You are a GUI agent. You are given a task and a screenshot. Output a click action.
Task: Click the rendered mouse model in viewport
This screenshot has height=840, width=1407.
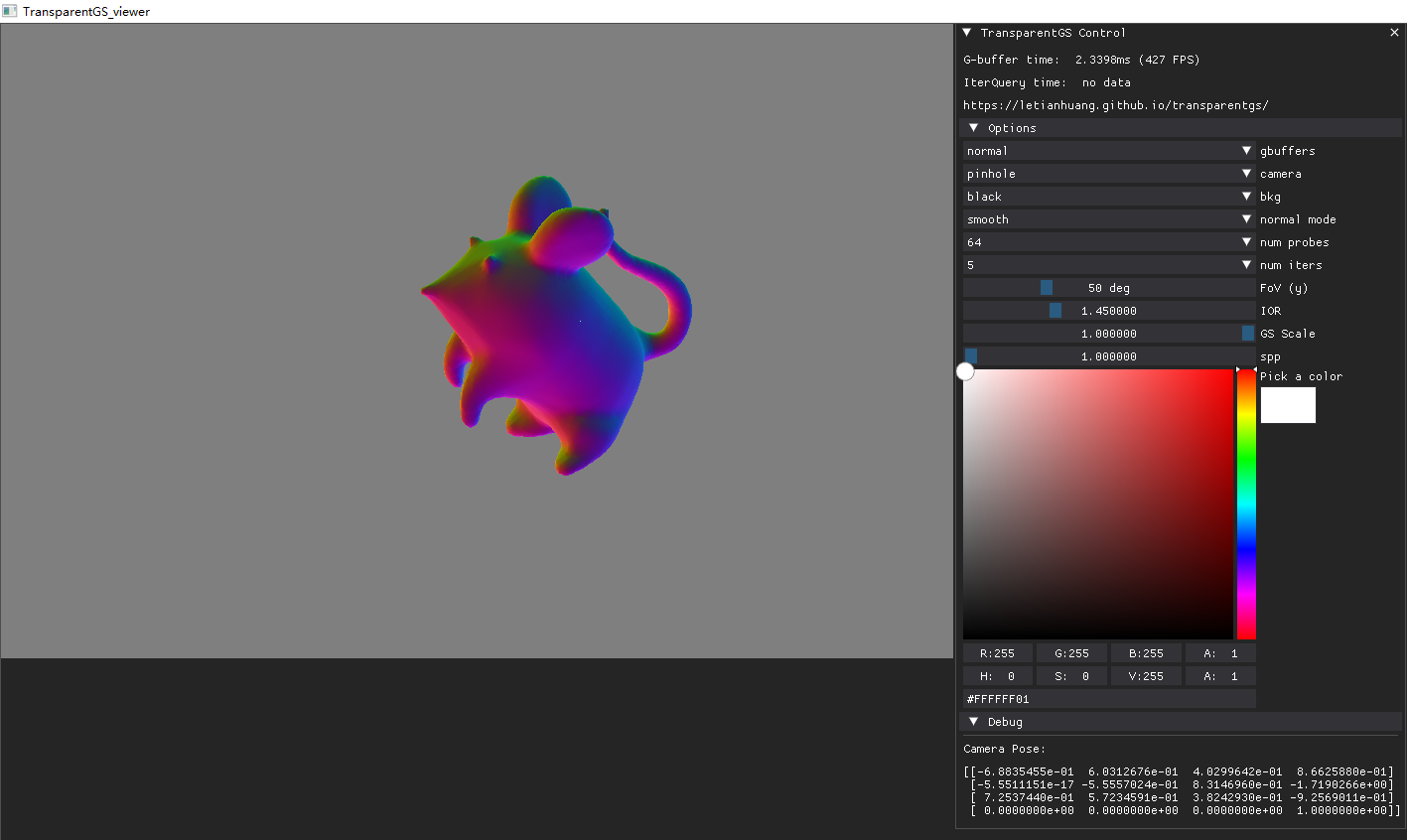(556, 328)
